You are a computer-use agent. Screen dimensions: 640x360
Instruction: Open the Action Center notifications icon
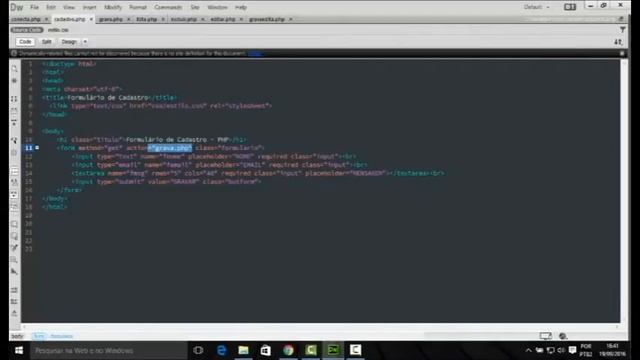tap(572, 350)
